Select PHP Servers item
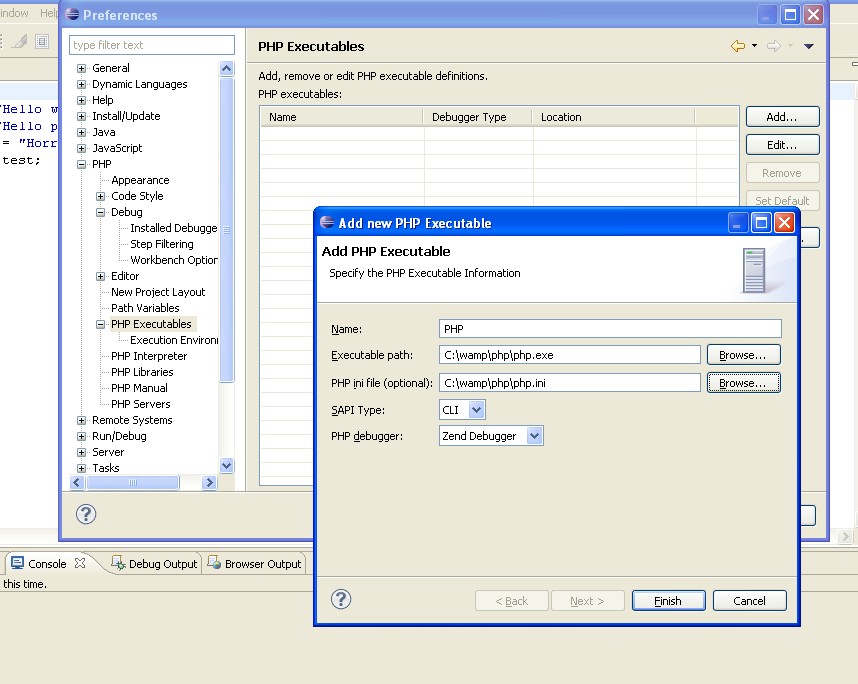The height and width of the screenshot is (684, 858). (x=141, y=404)
